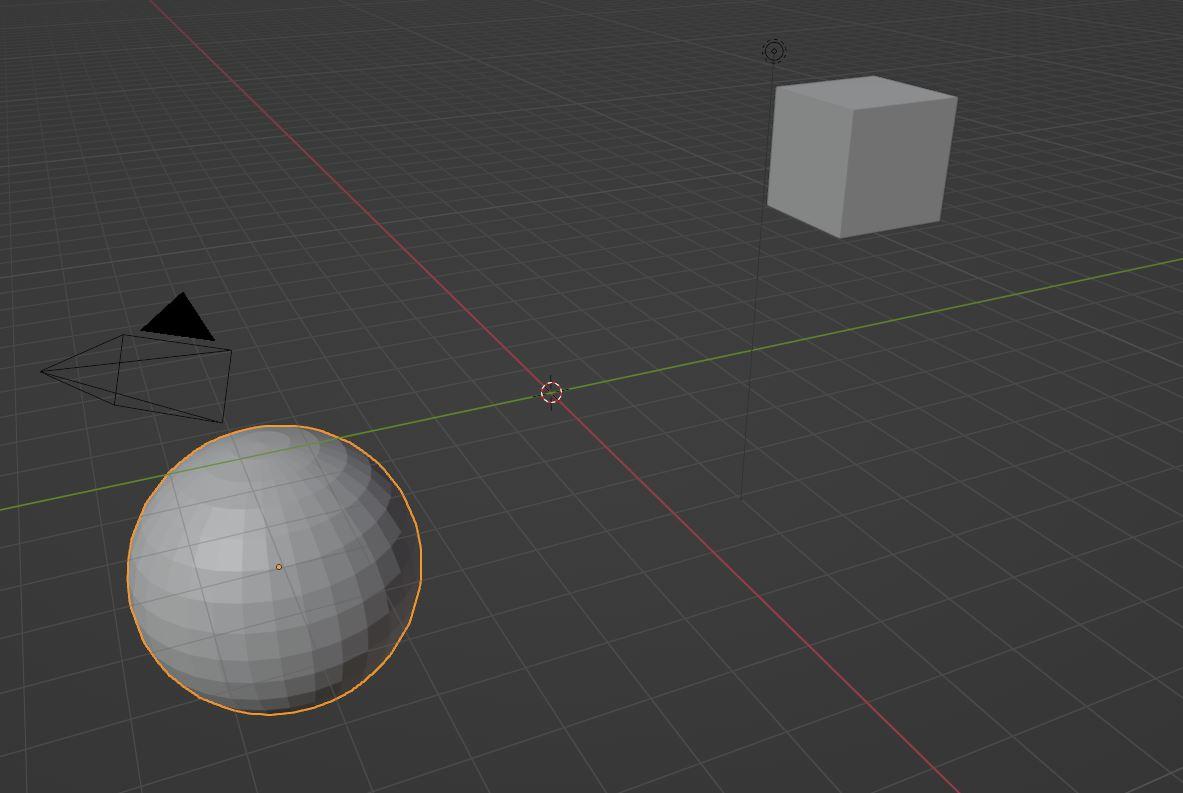Click the camera's black up-direction triangle
1183x793 pixels.
(x=179, y=317)
